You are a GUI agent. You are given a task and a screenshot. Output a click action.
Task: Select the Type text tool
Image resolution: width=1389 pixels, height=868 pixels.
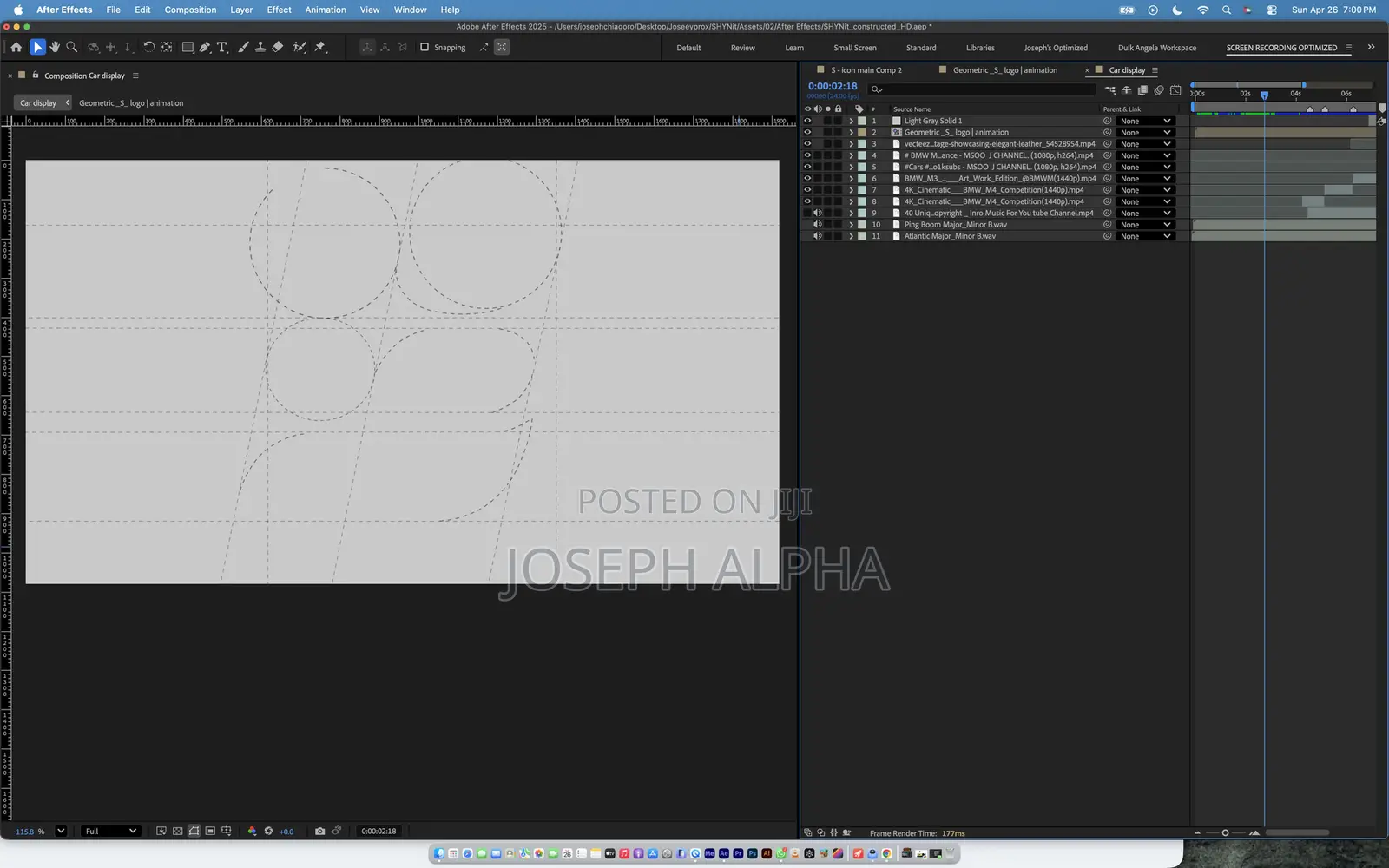(222, 47)
